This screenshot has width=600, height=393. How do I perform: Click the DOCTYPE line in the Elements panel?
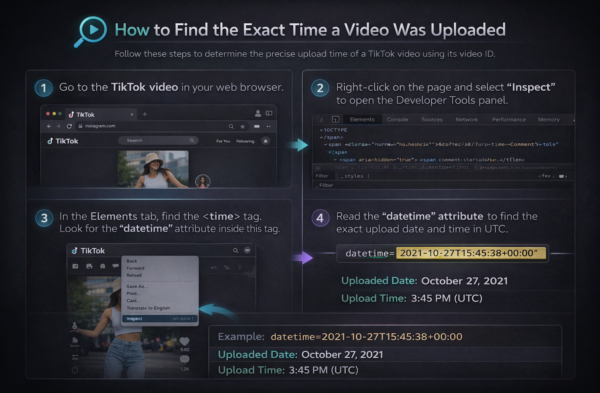(x=333, y=130)
